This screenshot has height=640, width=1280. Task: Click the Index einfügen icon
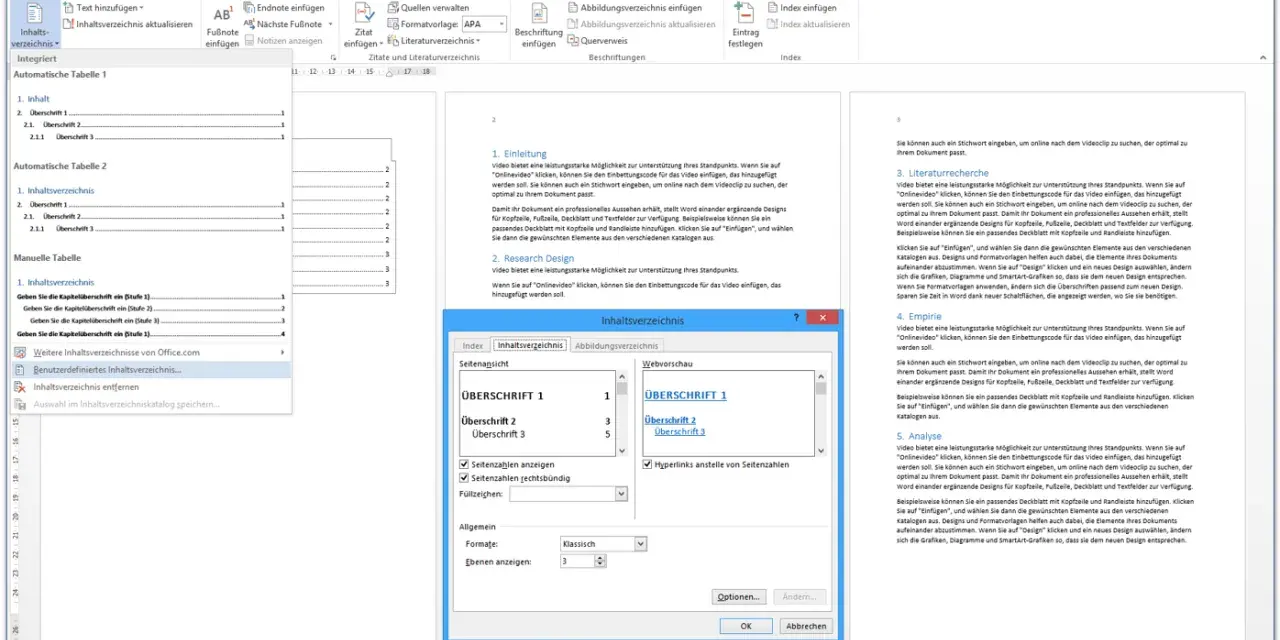click(x=774, y=7)
